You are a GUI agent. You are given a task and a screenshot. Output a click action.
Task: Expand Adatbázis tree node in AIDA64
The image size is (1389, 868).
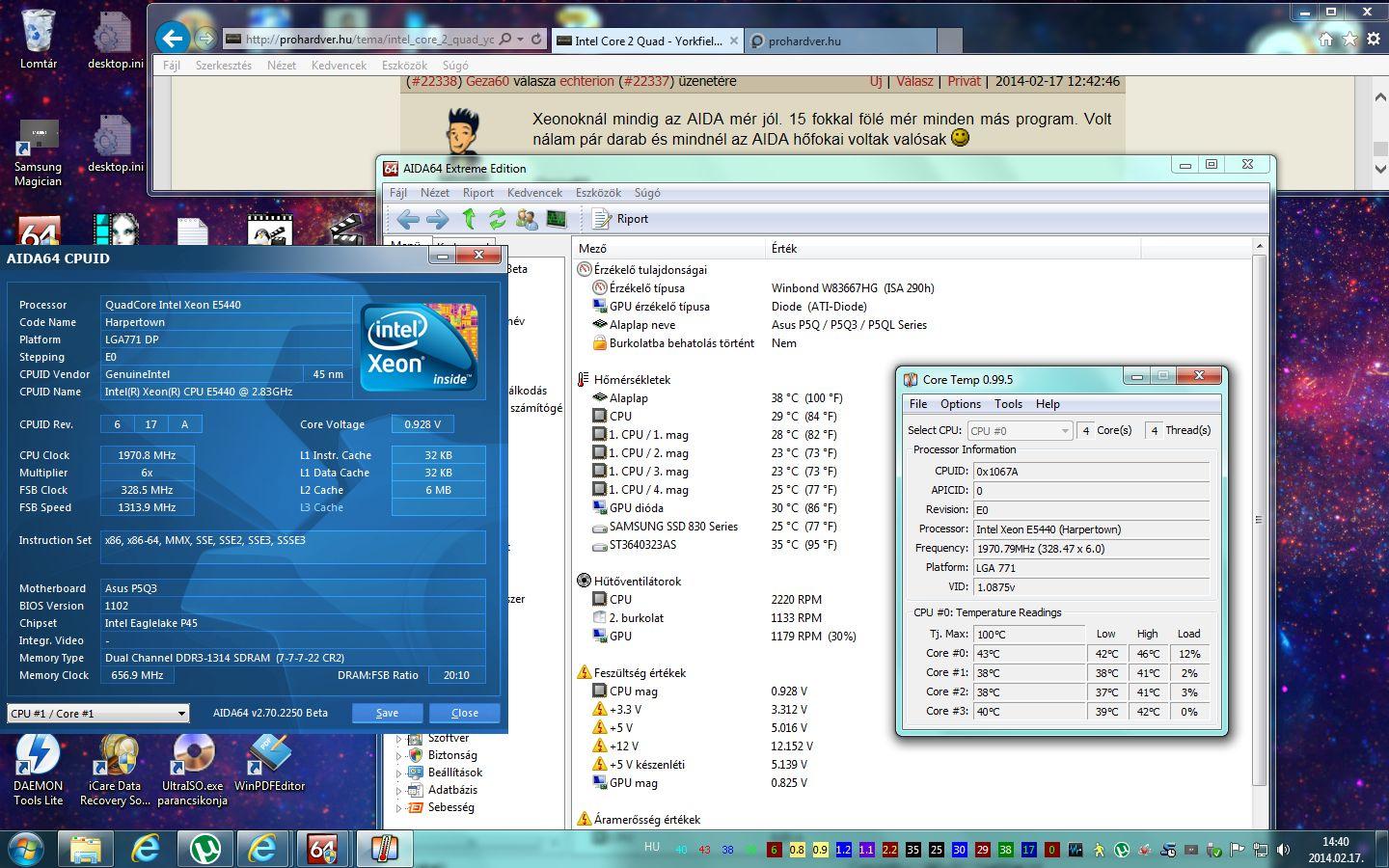(x=398, y=790)
